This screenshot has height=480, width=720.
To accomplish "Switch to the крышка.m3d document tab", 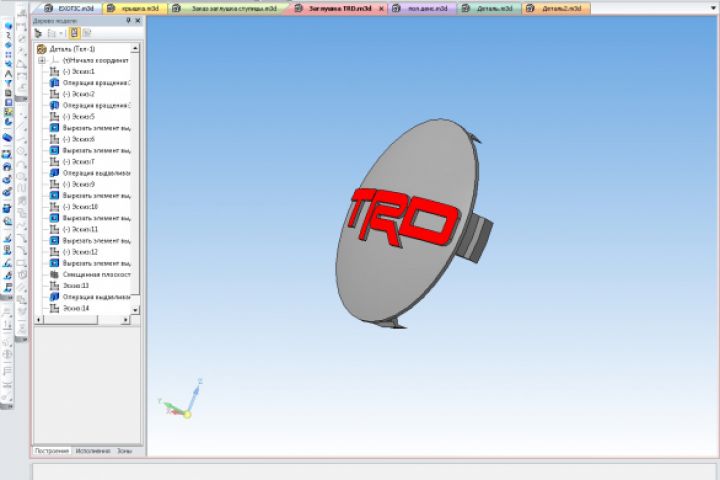I will click(x=135, y=8).
